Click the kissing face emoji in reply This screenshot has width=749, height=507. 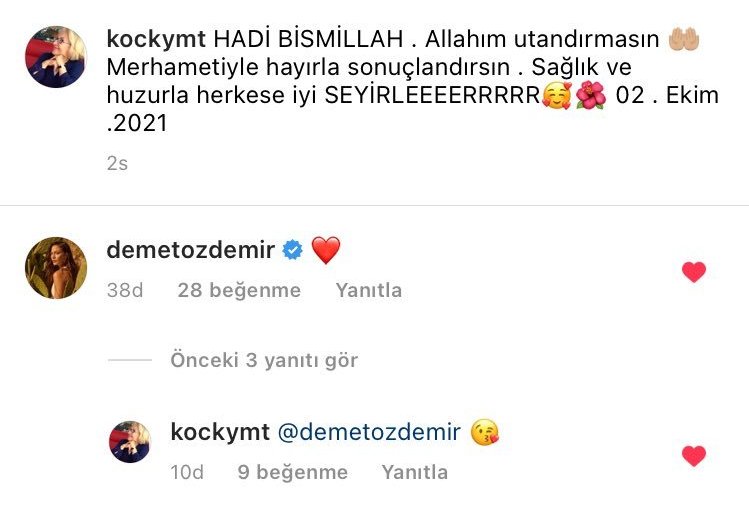pos(484,432)
